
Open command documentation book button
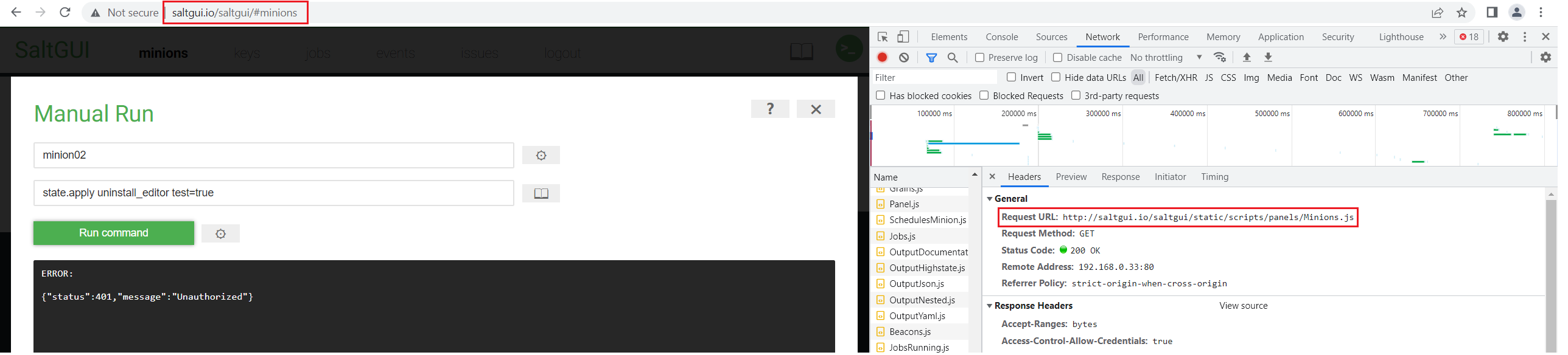tap(541, 193)
